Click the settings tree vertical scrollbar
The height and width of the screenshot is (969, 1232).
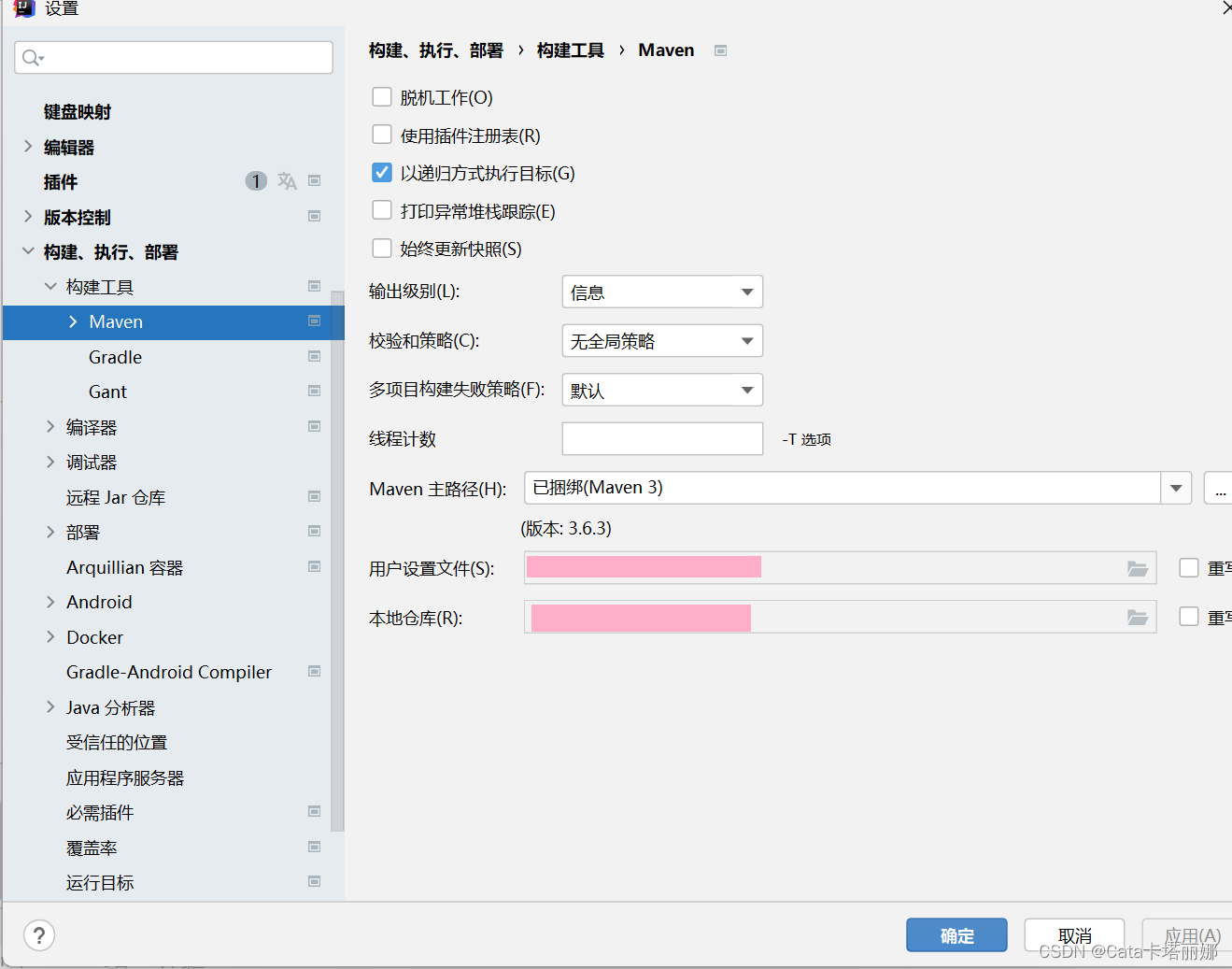point(337,561)
